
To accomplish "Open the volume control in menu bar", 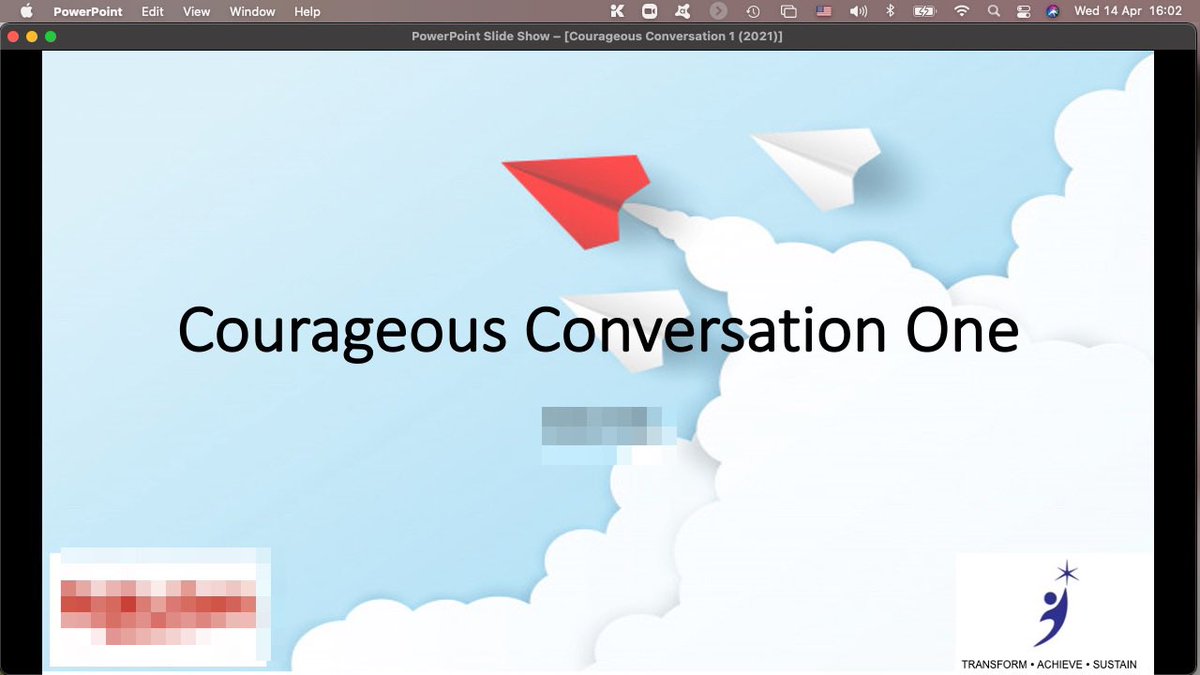I will [x=858, y=11].
